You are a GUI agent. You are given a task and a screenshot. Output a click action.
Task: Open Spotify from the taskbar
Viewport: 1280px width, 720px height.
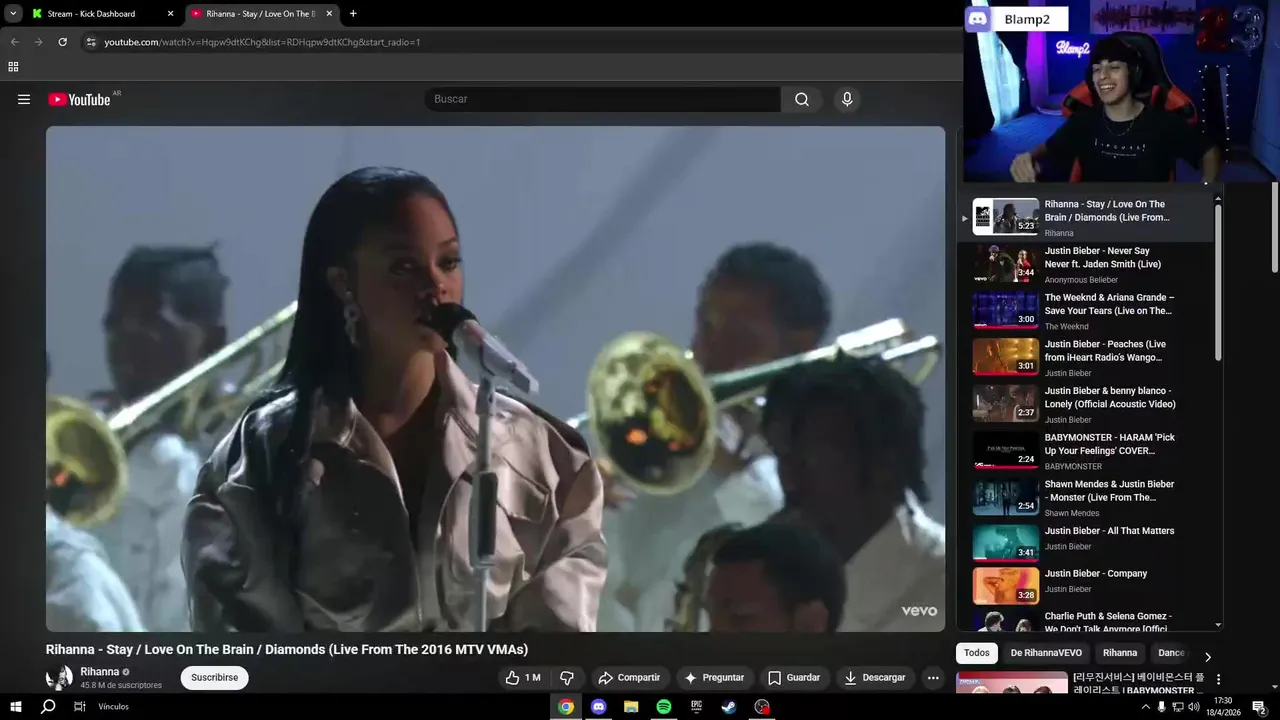[664, 706]
